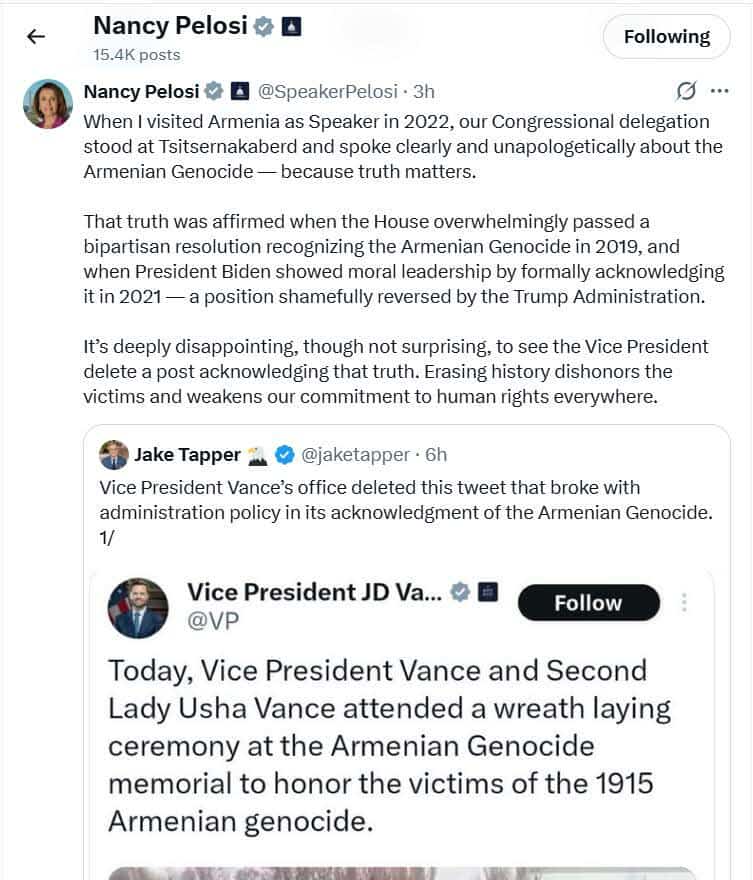Click the verified badge next to Vice President JD Vance
This screenshot has height=880, width=753.
461,591
